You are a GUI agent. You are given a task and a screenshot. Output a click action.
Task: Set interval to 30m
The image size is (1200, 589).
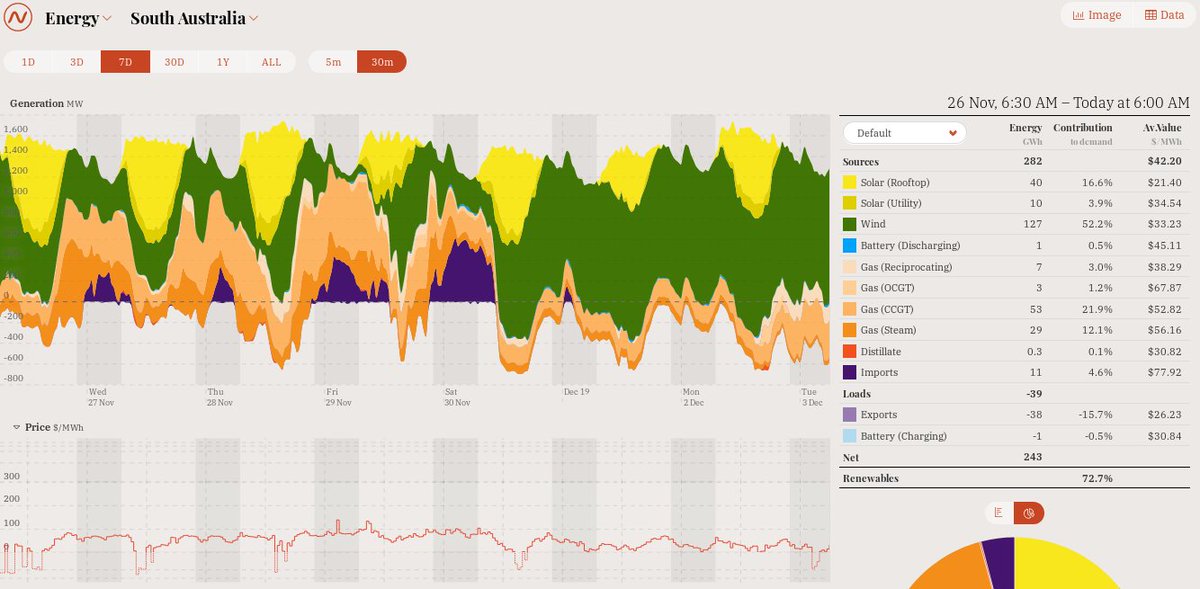click(382, 62)
